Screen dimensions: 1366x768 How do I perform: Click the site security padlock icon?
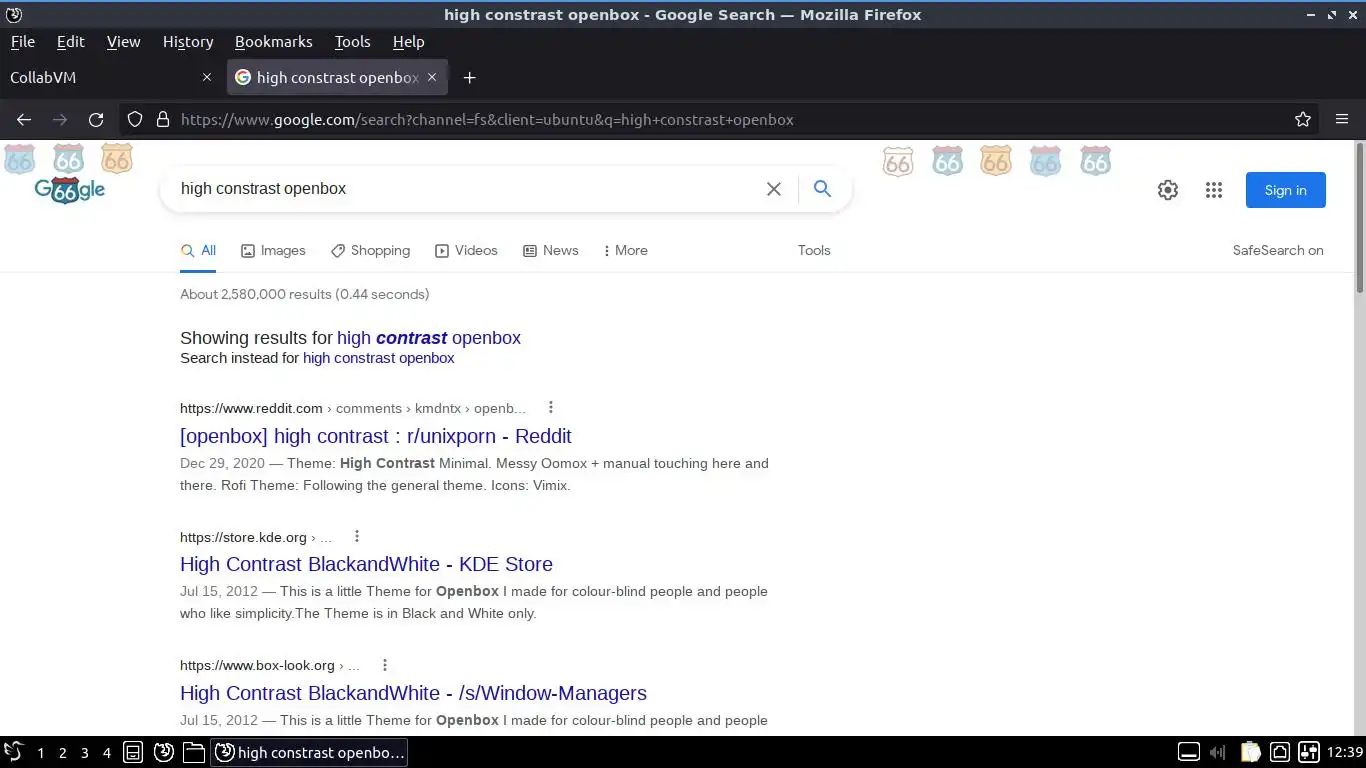163,119
